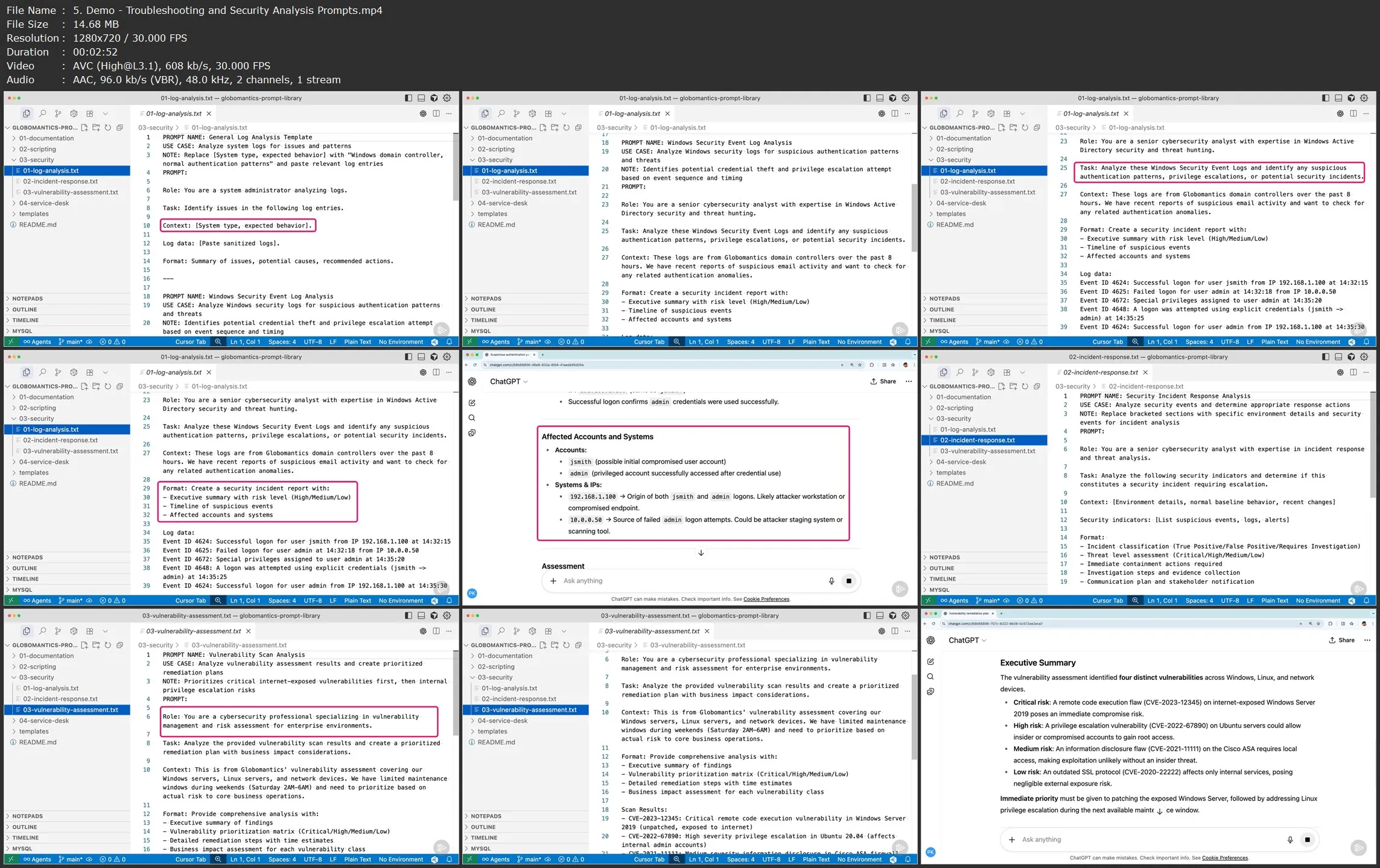This screenshot has height=868, width=1380.
Task: Click the microphone icon below the Affected Accounts chat
Action: pyautogui.click(x=831, y=581)
